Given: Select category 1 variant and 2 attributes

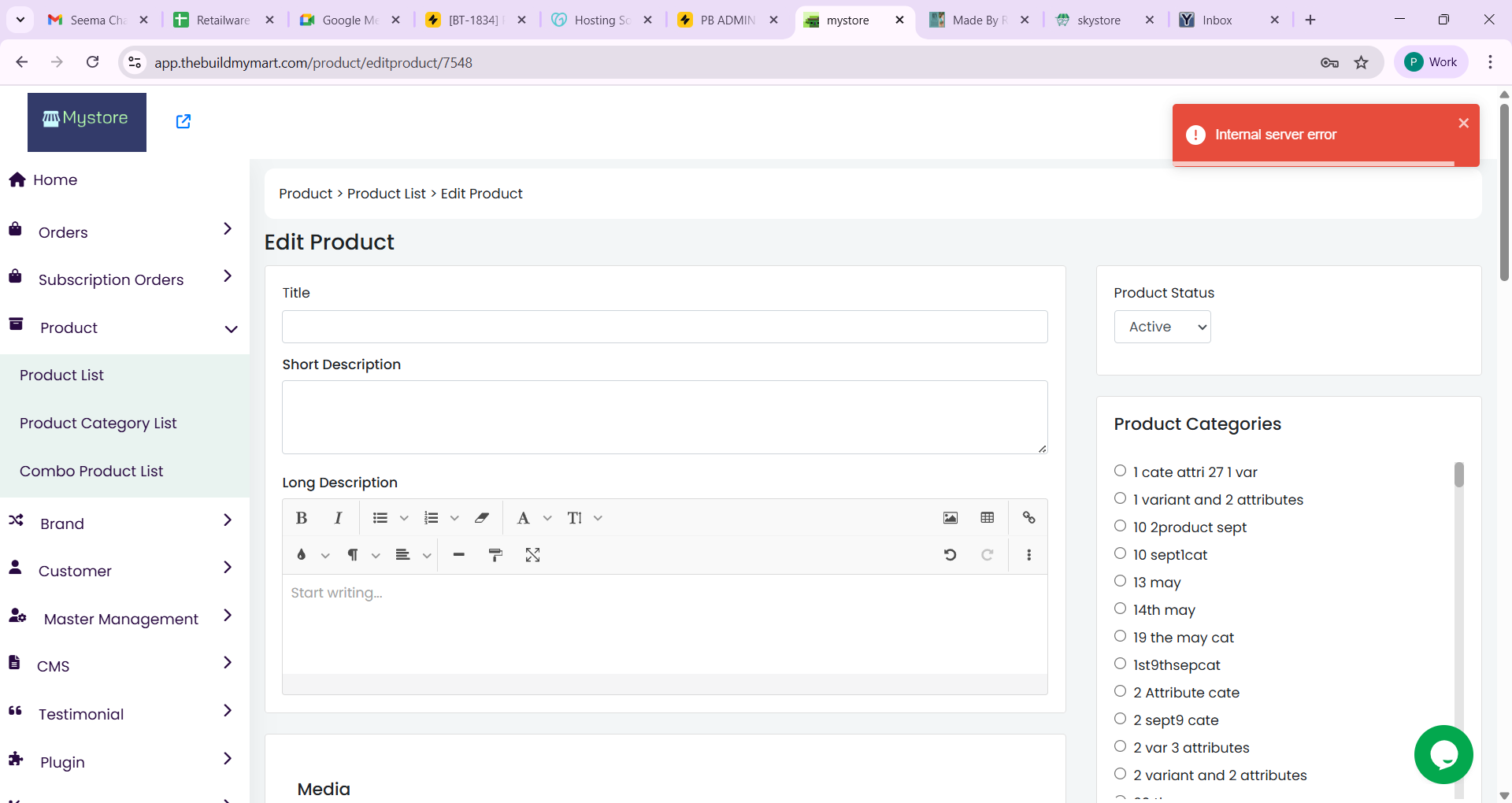Looking at the screenshot, I should pos(1120,498).
